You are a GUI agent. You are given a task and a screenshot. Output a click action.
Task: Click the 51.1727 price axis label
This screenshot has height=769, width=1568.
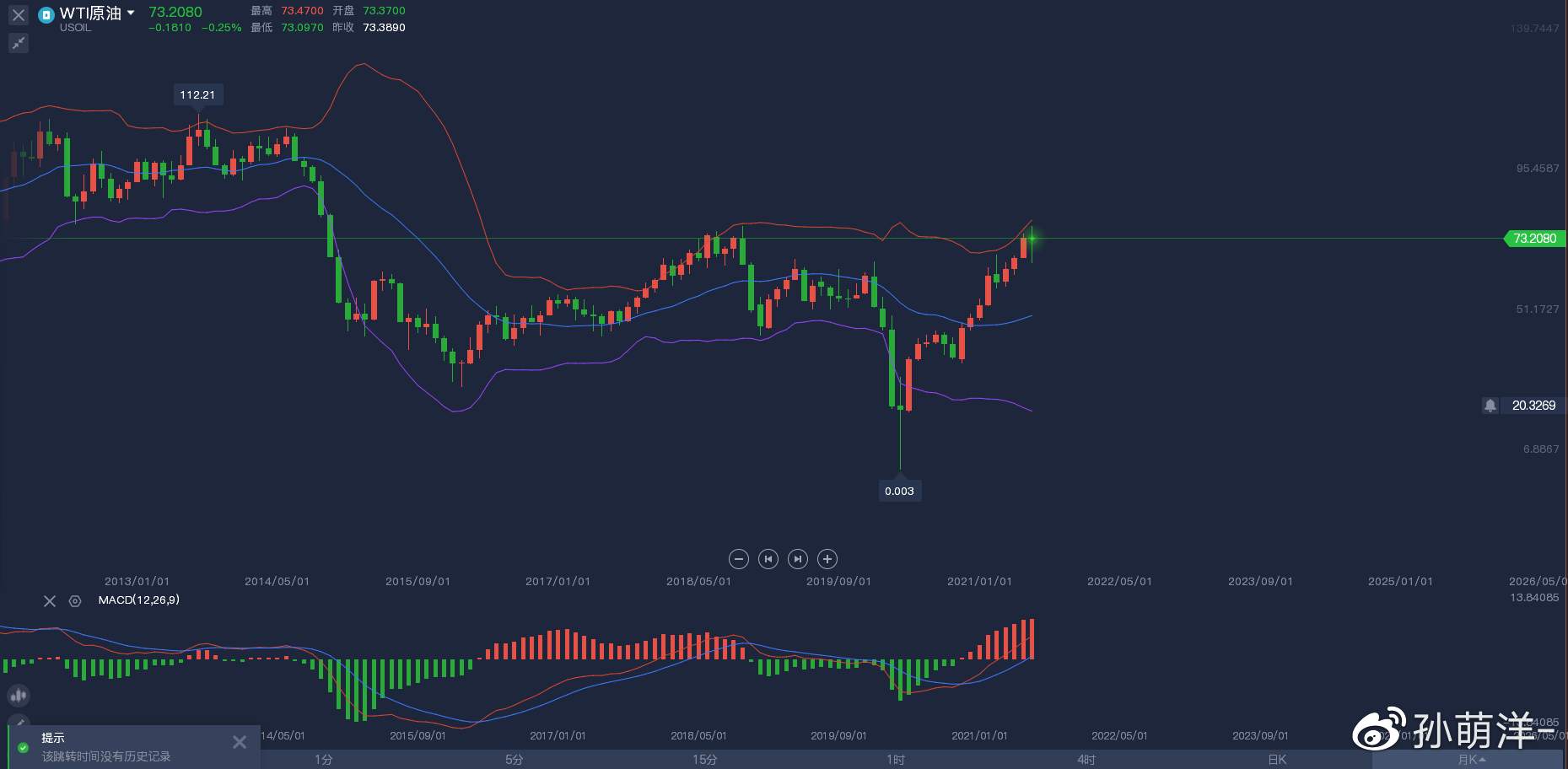pos(1538,309)
